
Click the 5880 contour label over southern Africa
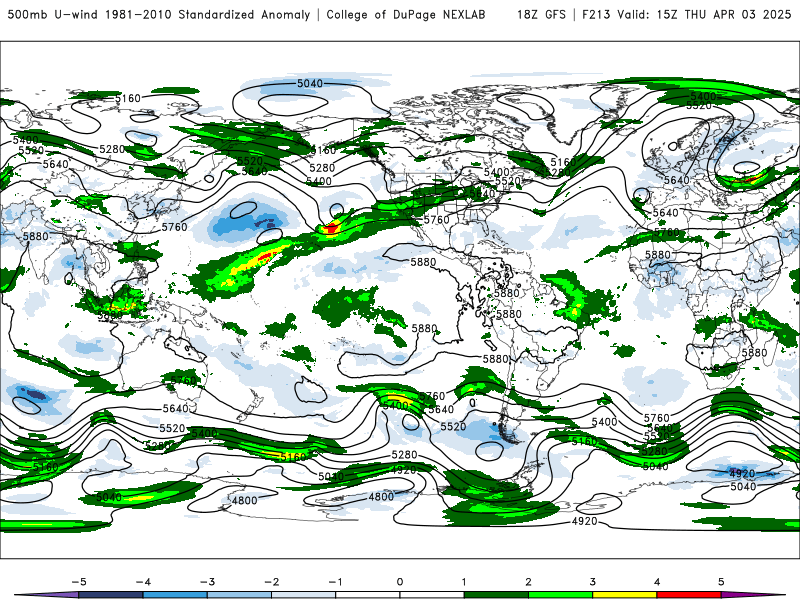(x=754, y=353)
